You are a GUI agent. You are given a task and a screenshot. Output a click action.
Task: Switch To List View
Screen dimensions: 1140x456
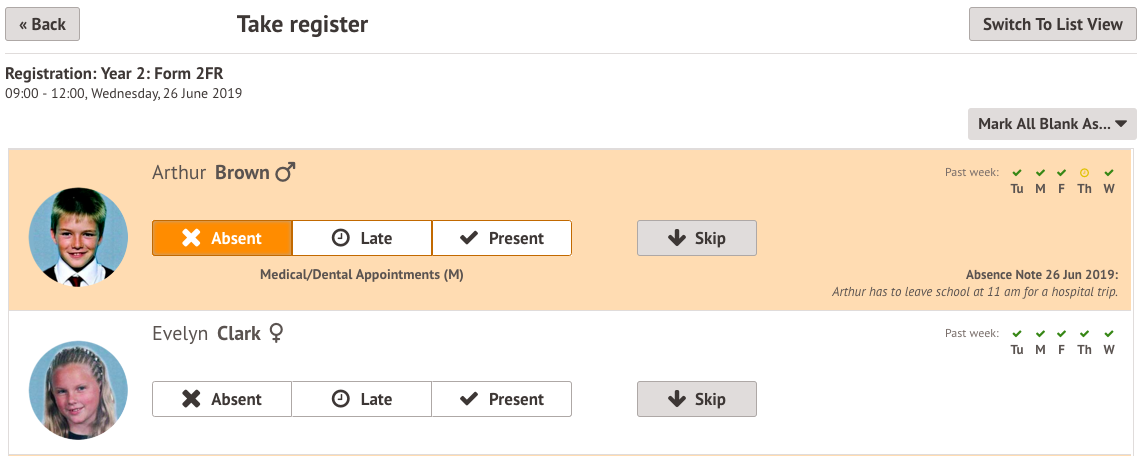[x=1052, y=24]
